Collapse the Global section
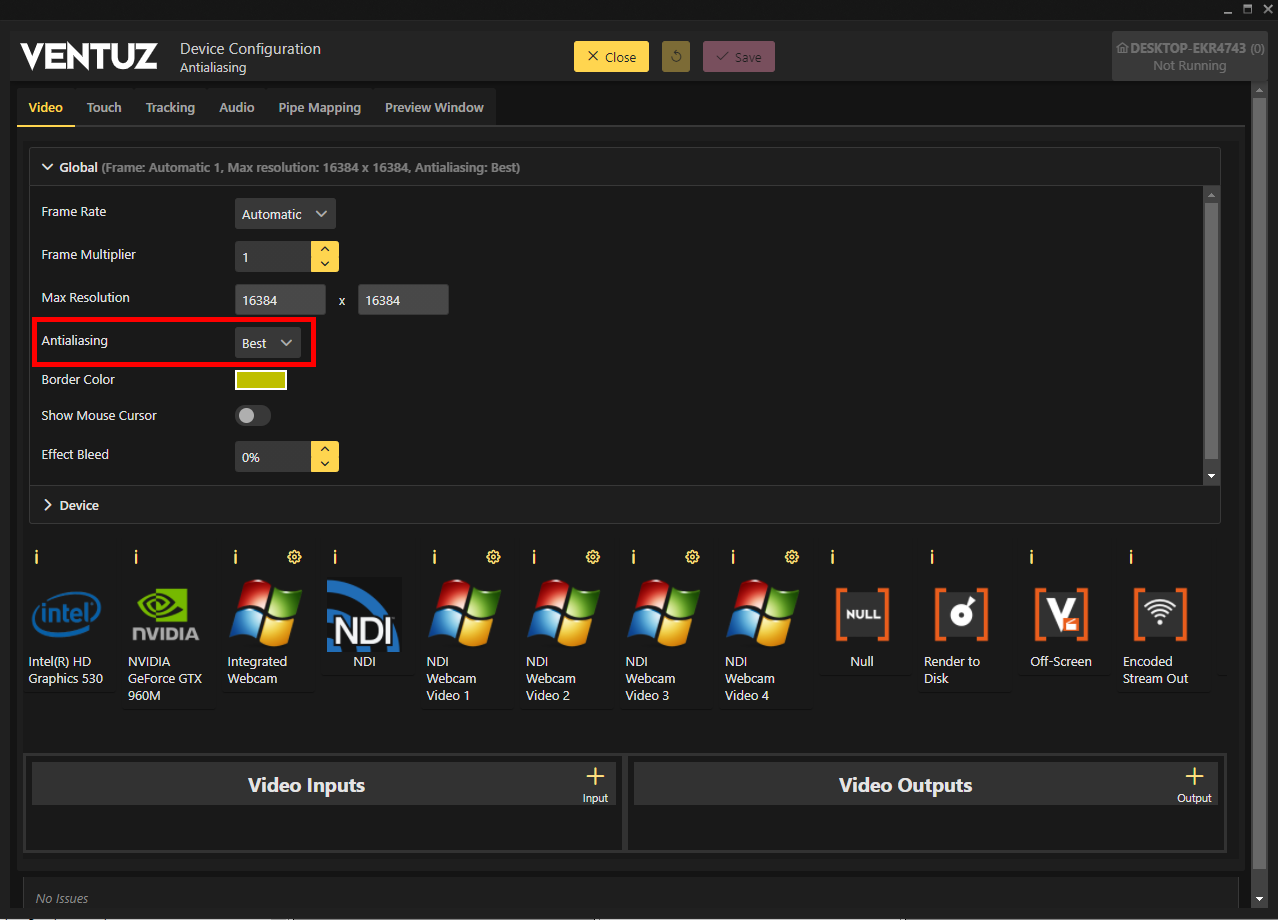 48,167
